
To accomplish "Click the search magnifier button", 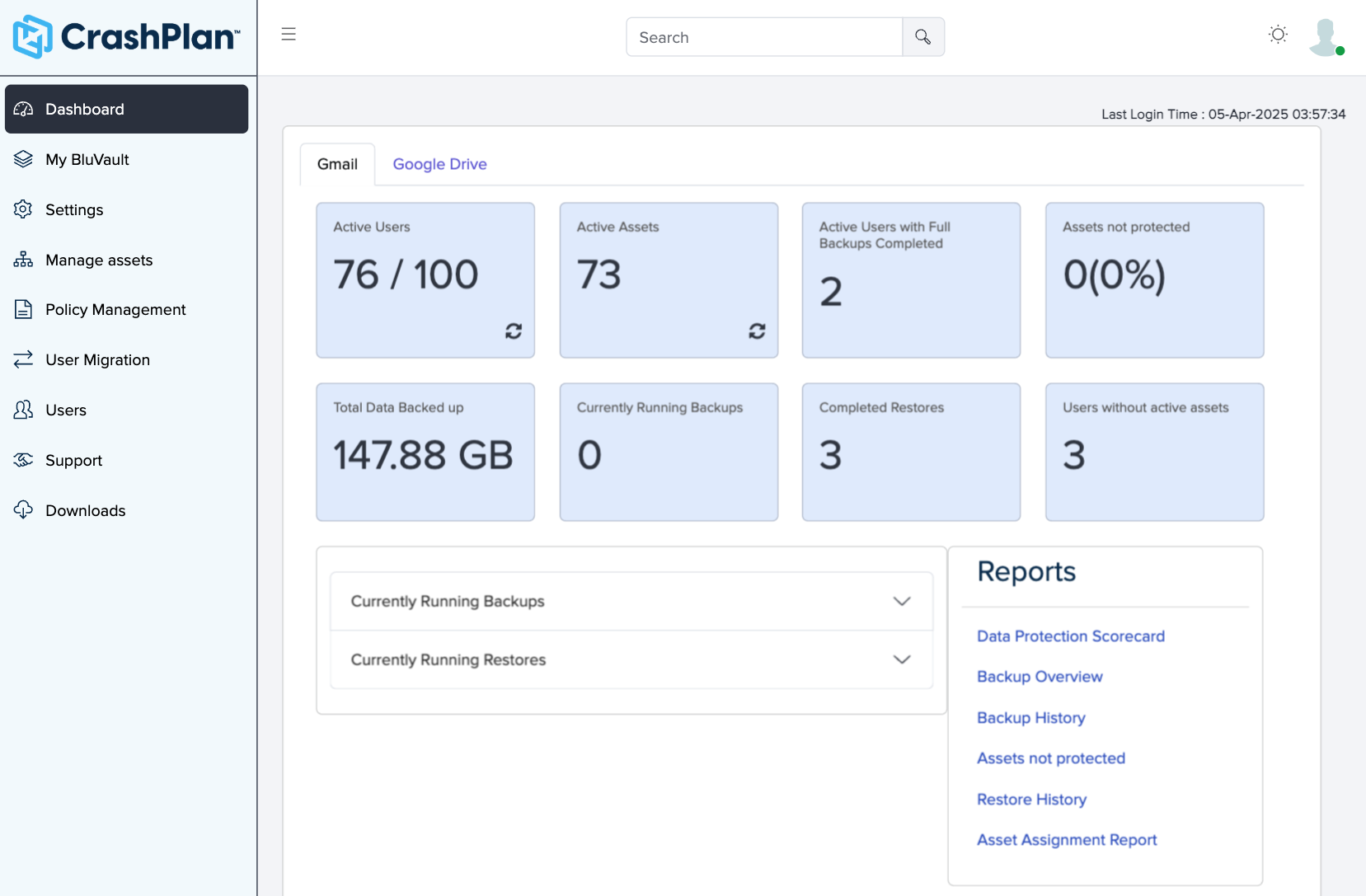I will click(922, 36).
